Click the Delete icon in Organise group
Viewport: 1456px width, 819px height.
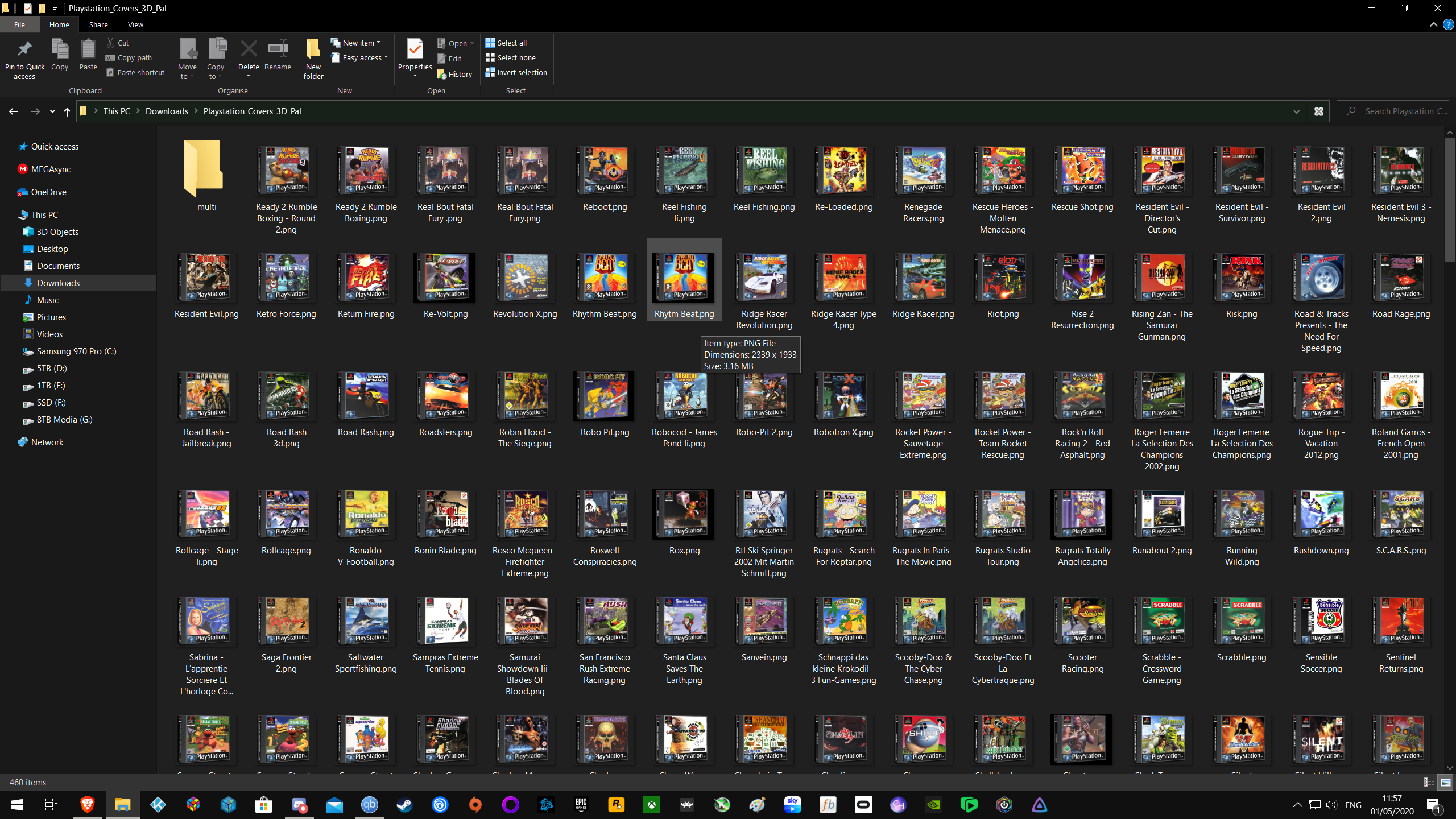tap(249, 49)
